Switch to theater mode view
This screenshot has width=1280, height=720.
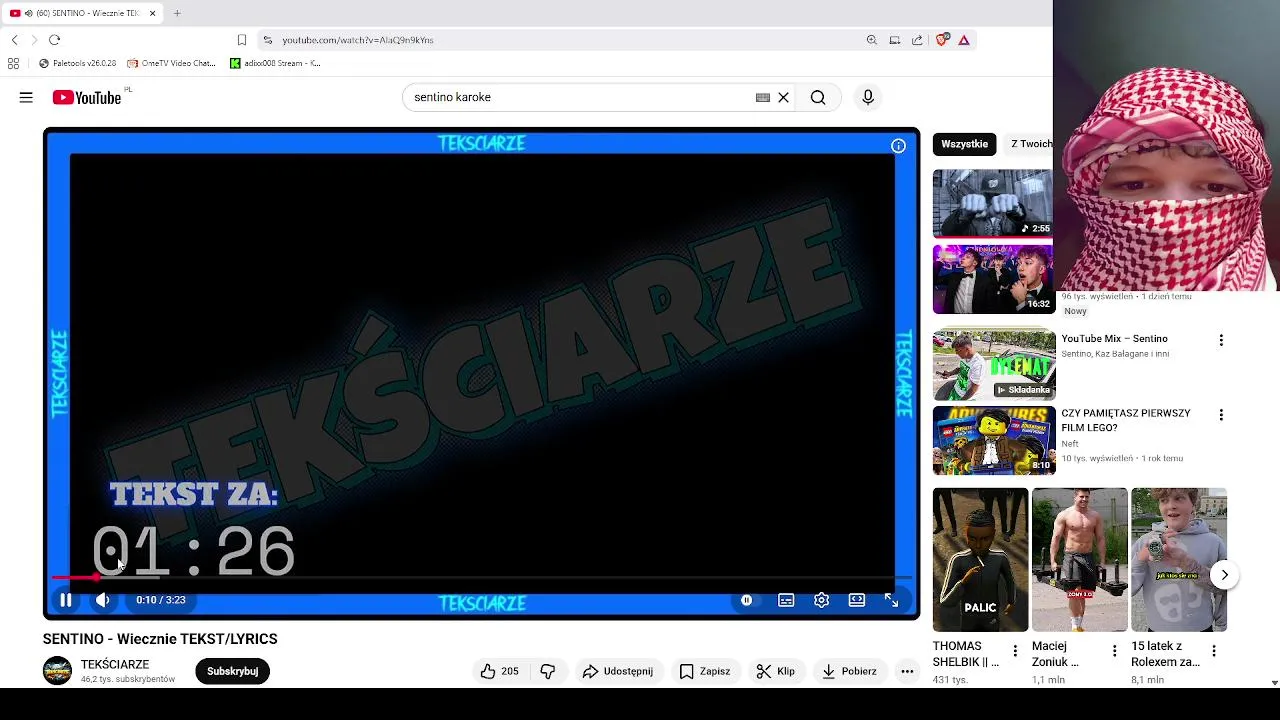coord(857,600)
